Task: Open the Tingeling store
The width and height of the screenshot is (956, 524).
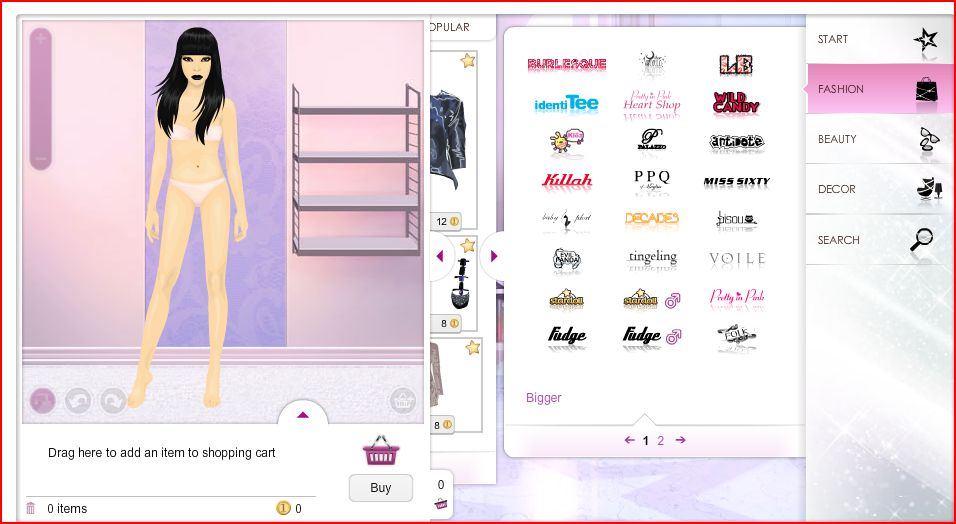Action: (x=652, y=259)
